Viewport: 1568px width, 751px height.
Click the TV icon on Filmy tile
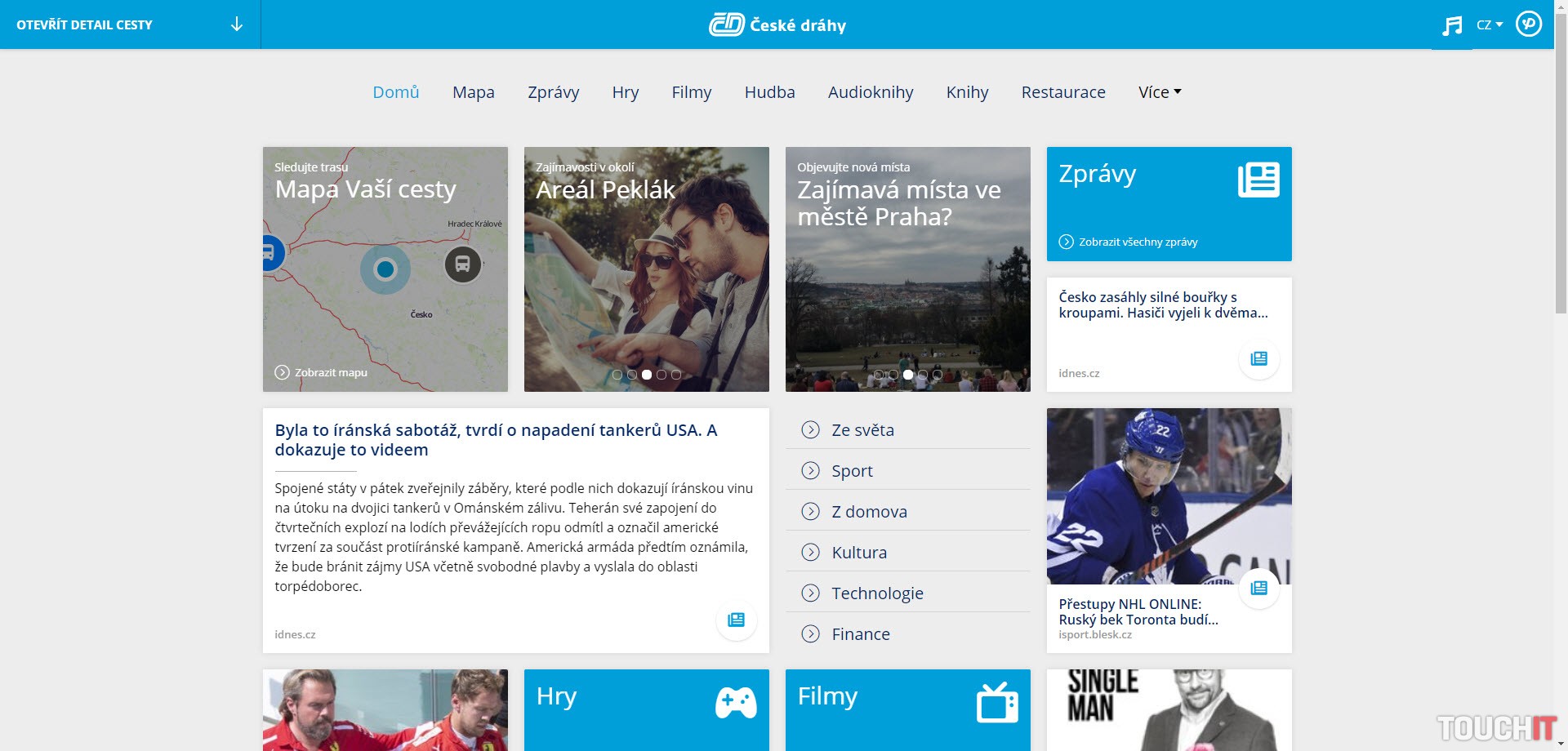click(x=997, y=702)
